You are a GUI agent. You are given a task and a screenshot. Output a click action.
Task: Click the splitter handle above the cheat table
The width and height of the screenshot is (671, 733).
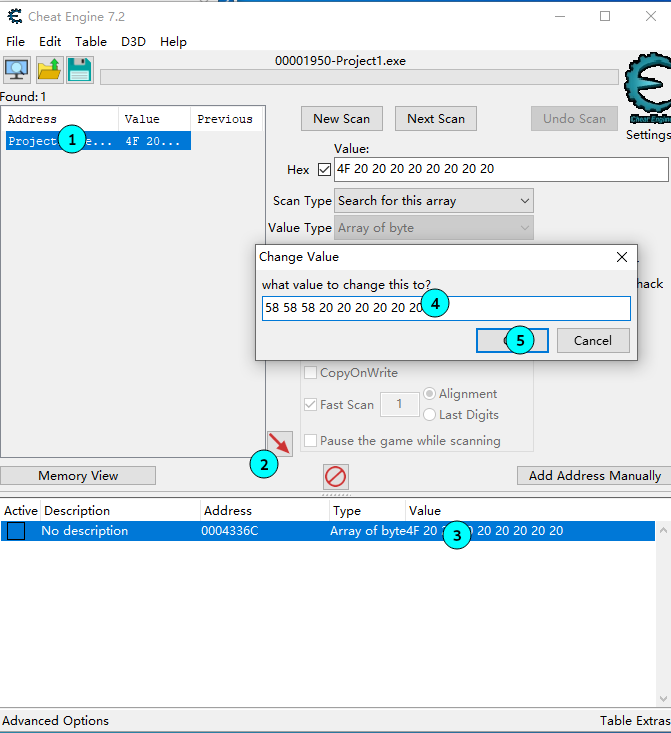tap(336, 495)
